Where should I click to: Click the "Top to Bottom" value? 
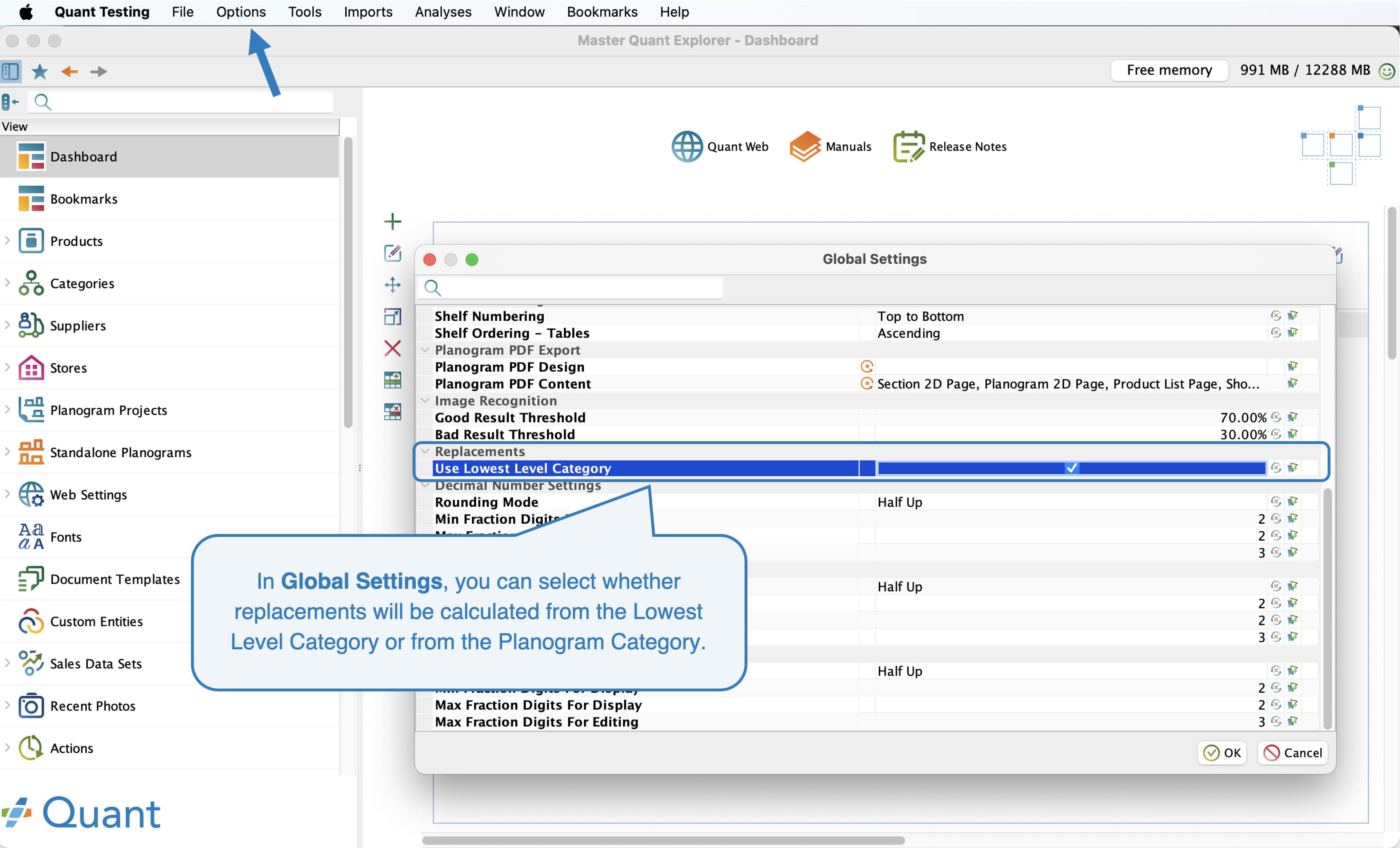pyautogui.click(x=920, y=316)
